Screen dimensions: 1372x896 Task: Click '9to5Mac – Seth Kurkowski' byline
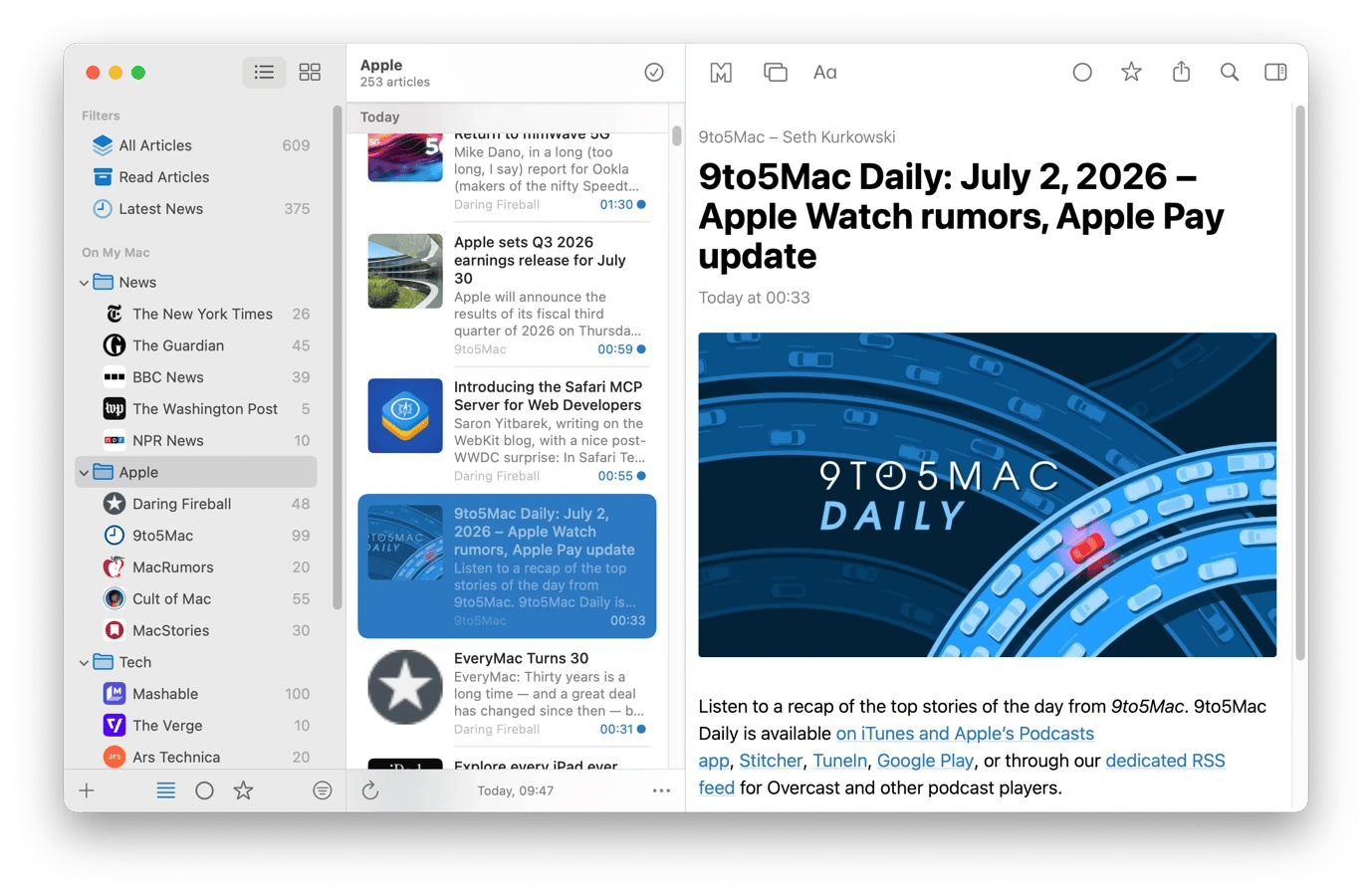pyautogui.click(x=797, y=137)
